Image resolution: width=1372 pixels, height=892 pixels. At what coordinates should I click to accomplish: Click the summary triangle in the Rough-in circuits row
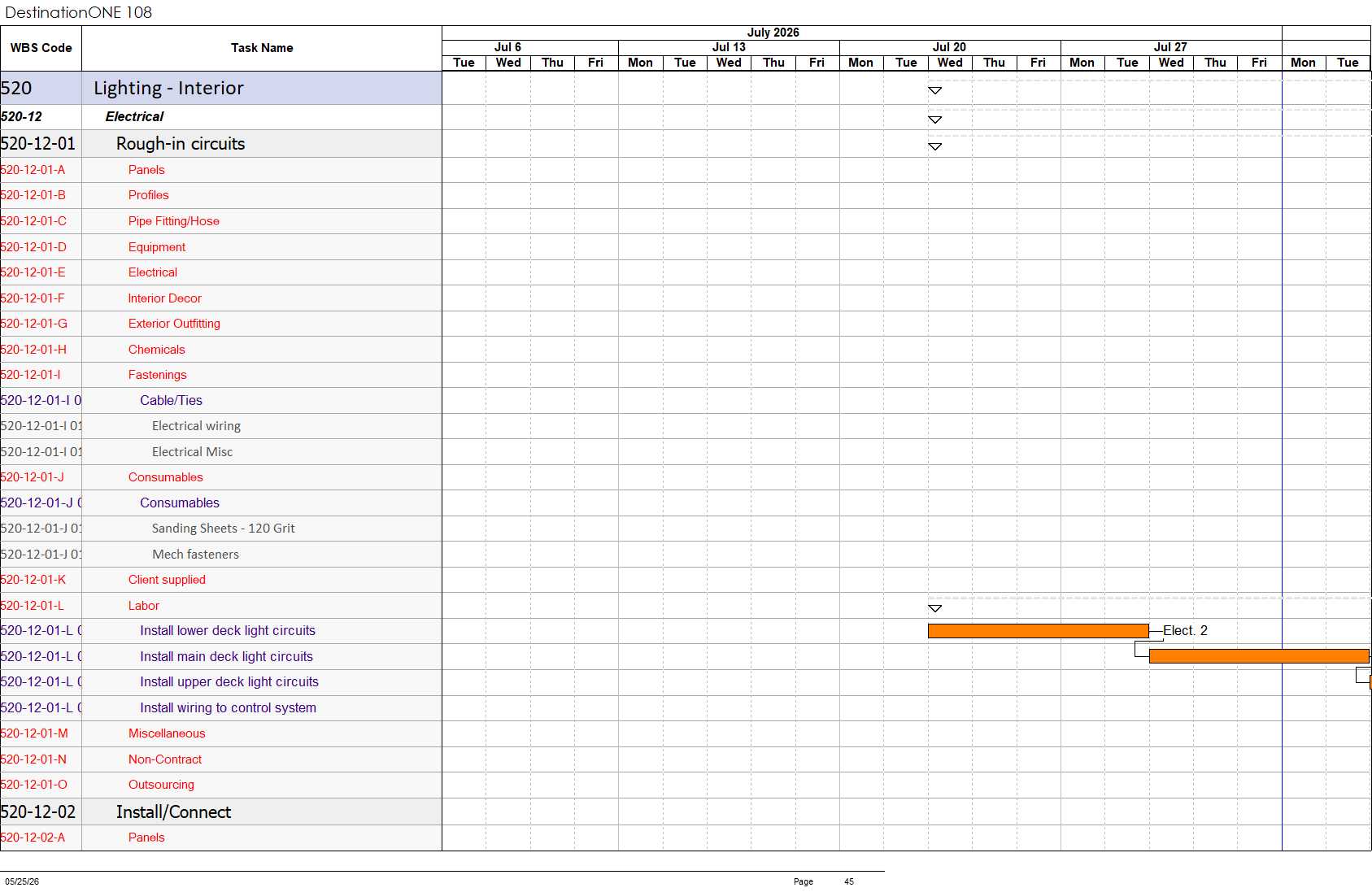click(x=935, y=147)
